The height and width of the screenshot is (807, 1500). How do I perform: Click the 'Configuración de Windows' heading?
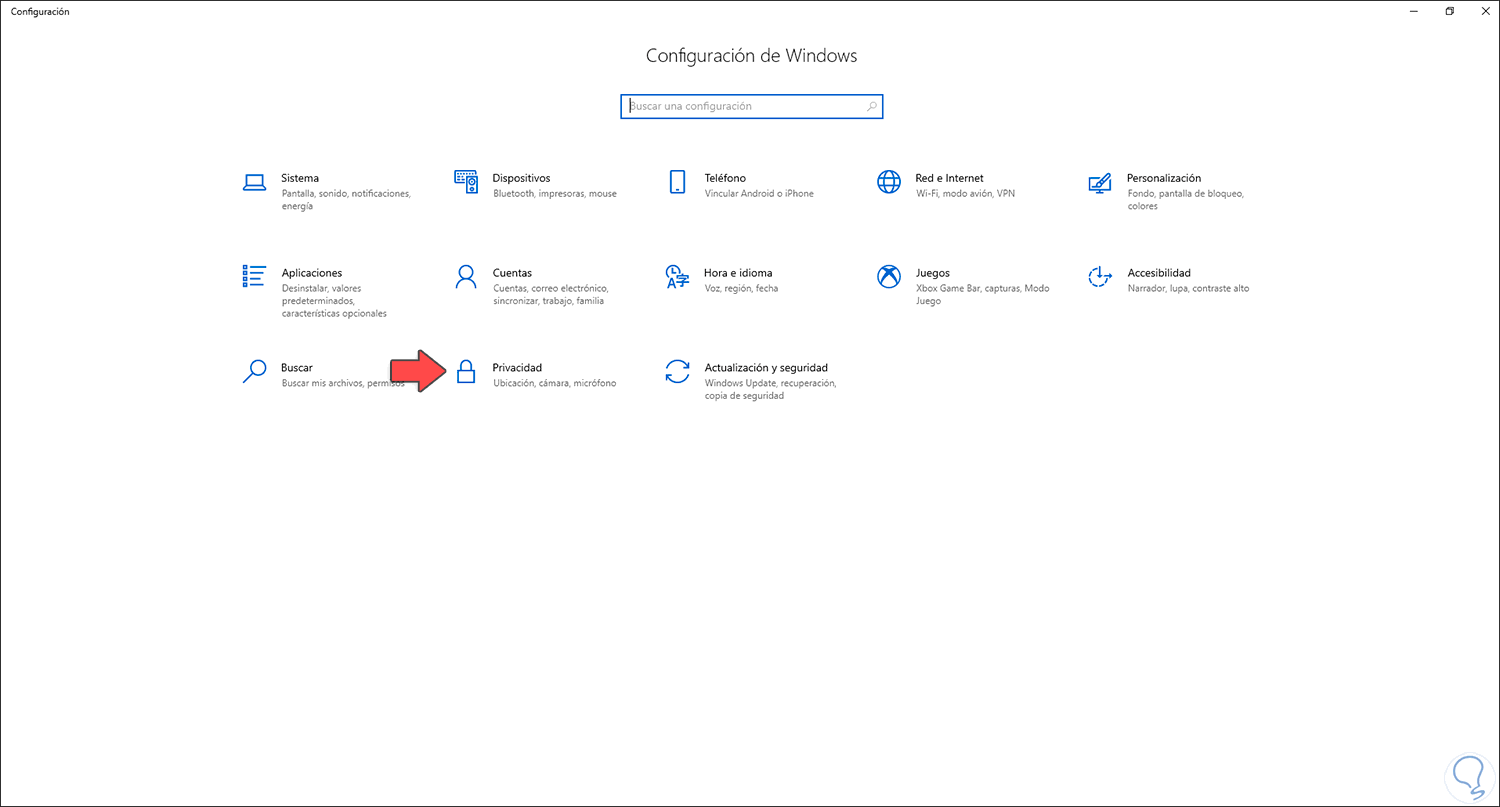[751, 56]
